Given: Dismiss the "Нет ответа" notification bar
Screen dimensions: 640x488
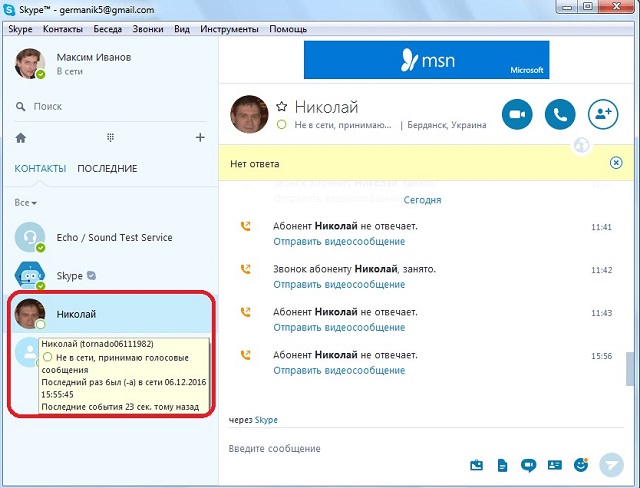Looking at the screenshot, I should click(616, 163).
